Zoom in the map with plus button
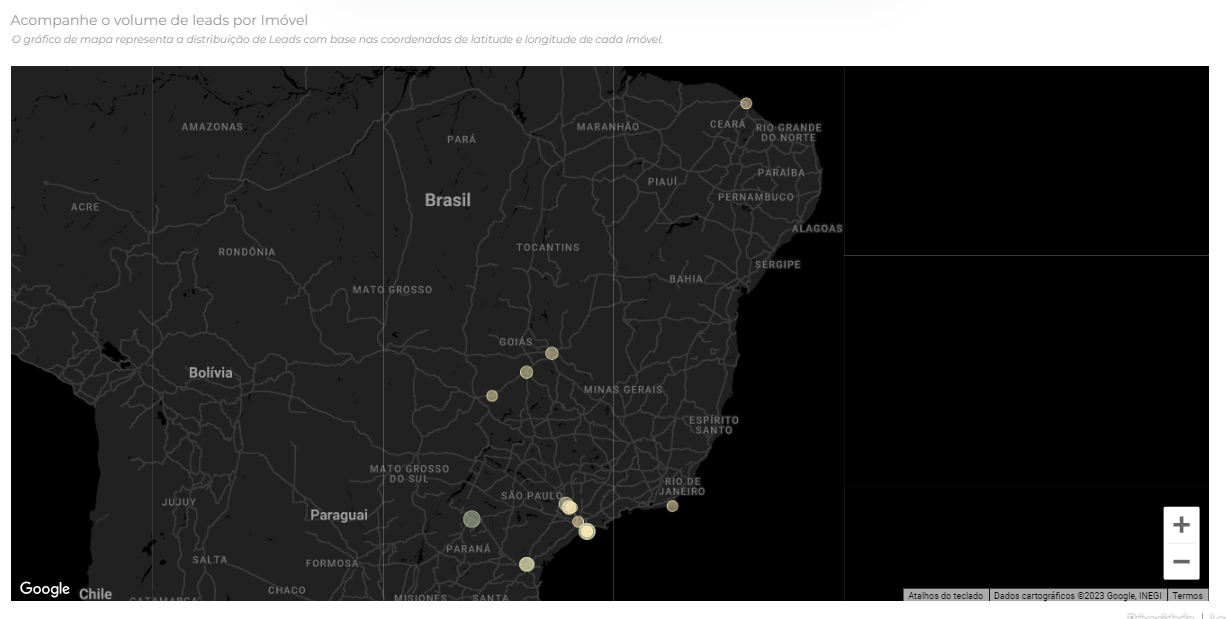The height and width of the screenshot is (619, 1226). [x=1181, y=524]
